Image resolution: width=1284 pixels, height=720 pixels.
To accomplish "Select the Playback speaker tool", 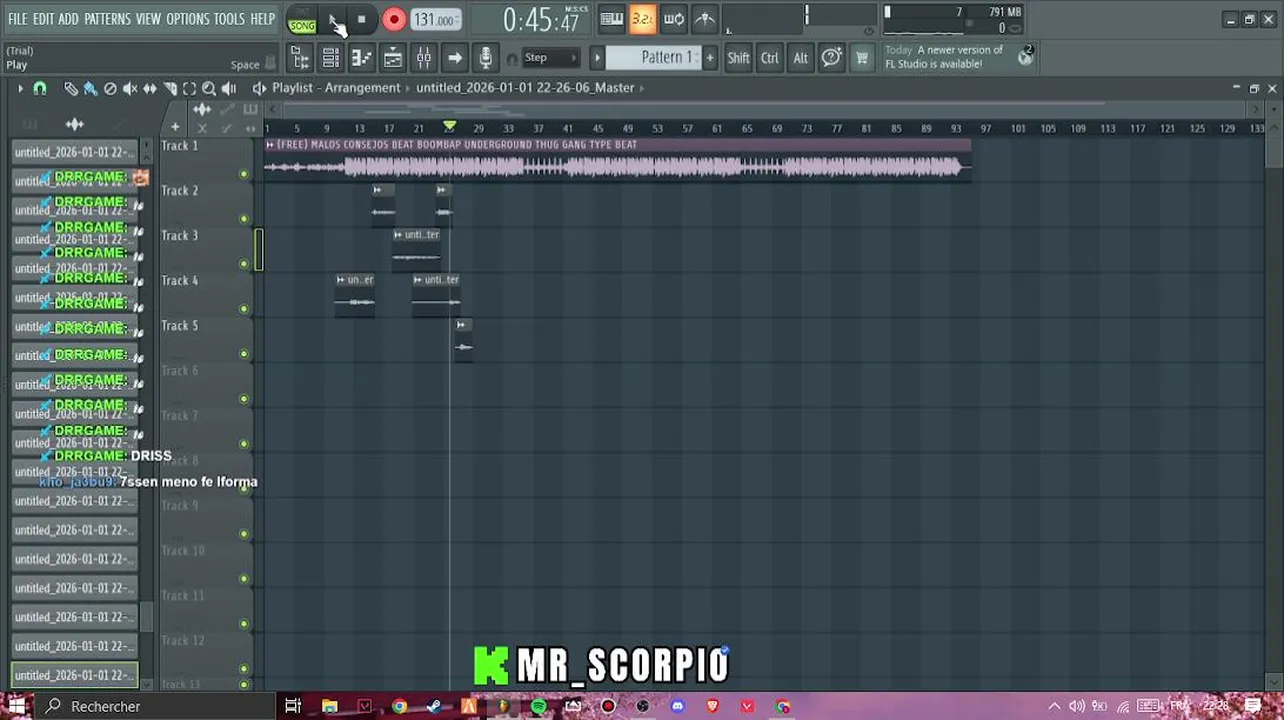I will coord(229,88).
